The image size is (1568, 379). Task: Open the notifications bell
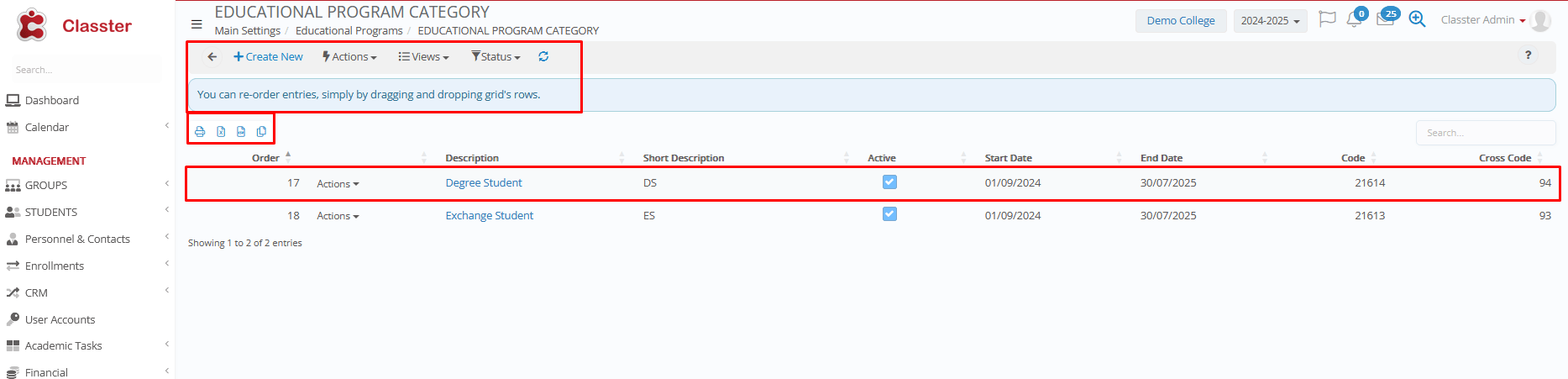coord(1354,20)
